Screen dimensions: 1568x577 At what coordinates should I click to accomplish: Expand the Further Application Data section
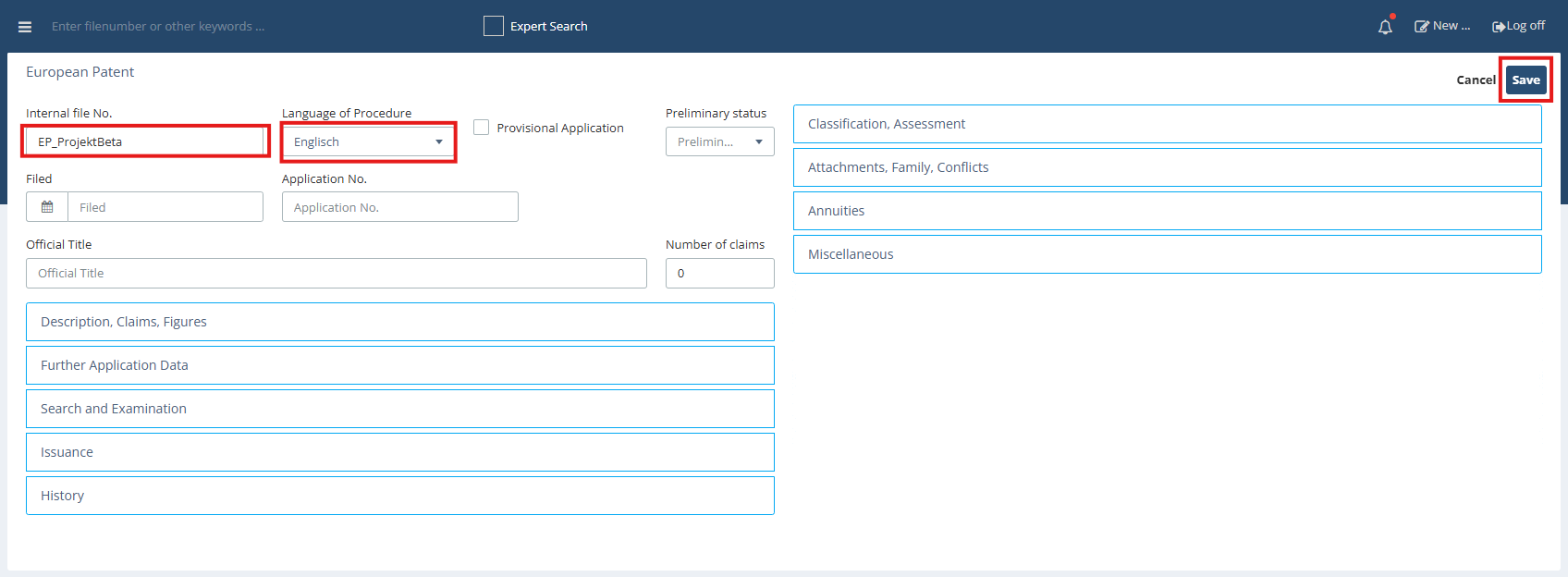(399, 365)
